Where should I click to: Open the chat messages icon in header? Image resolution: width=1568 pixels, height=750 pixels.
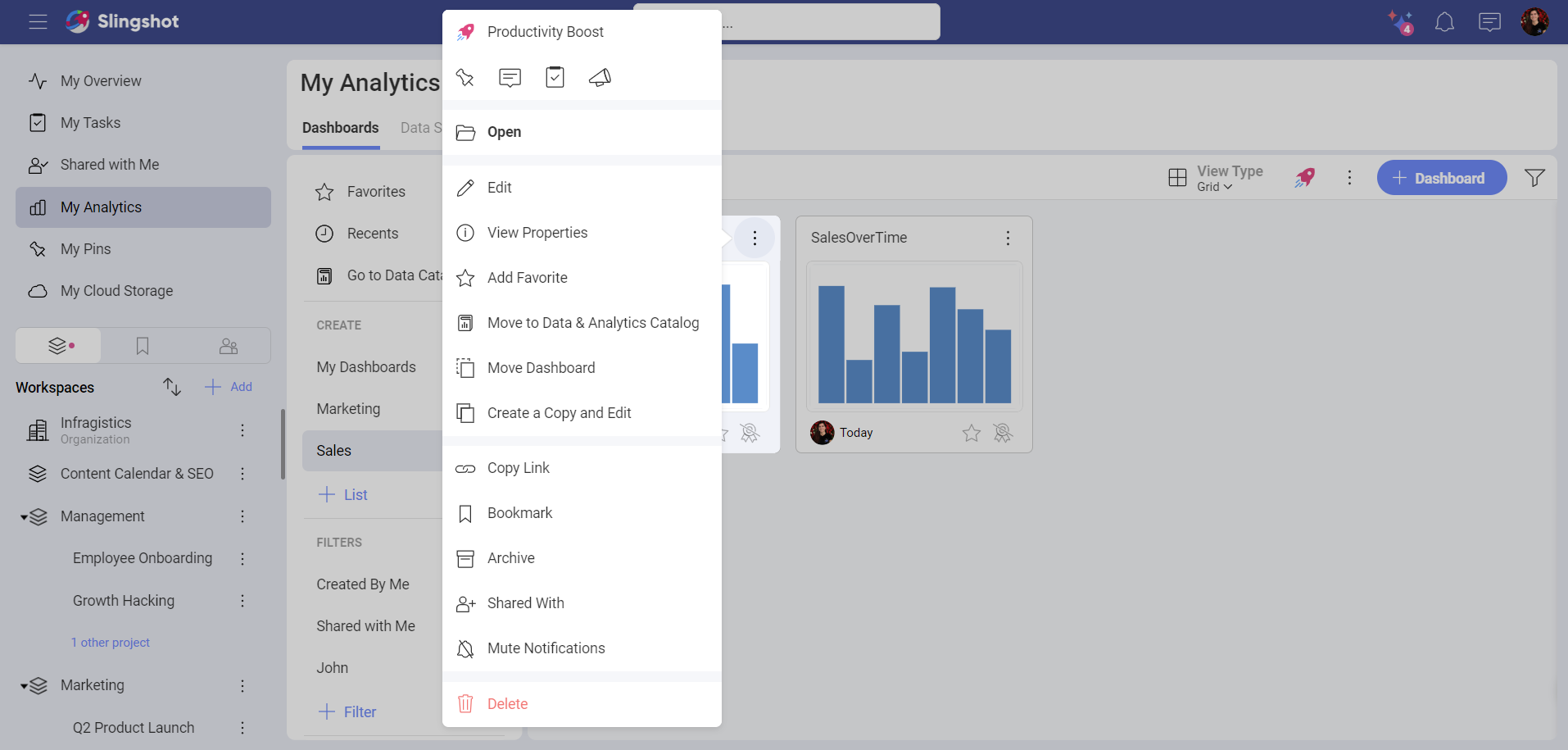coord(1489,22)
